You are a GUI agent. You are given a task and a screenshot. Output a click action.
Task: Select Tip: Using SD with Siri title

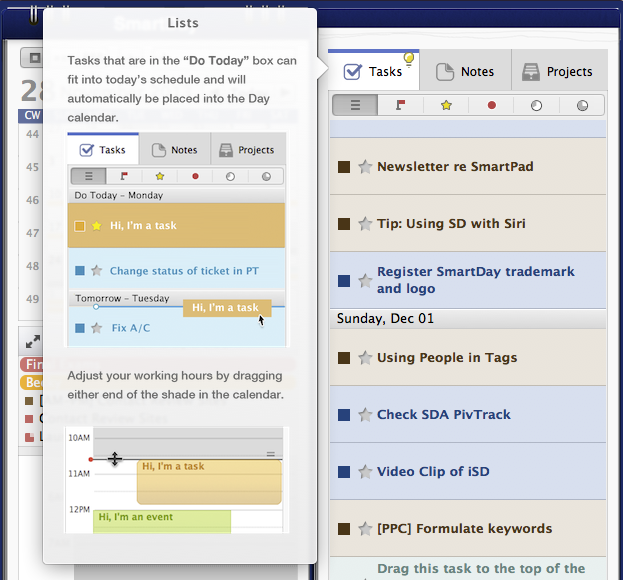(451, 224)
